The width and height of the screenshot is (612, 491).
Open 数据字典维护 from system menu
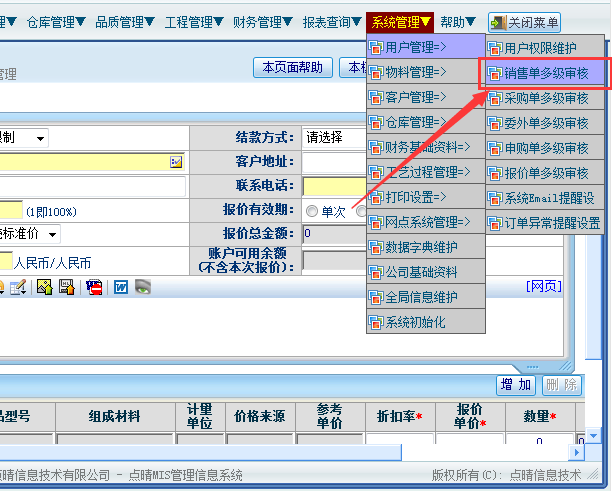pos(425,247)
